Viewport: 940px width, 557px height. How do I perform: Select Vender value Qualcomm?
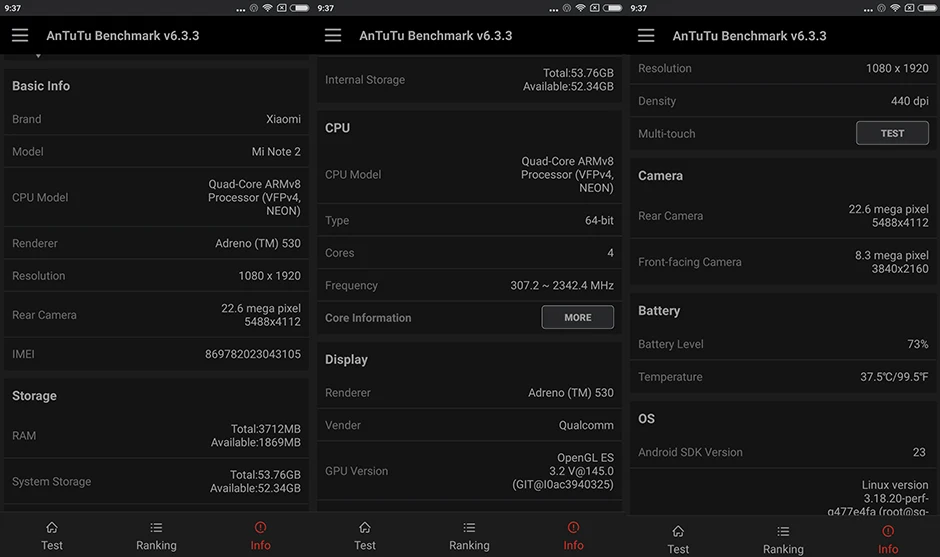(586, 425)
